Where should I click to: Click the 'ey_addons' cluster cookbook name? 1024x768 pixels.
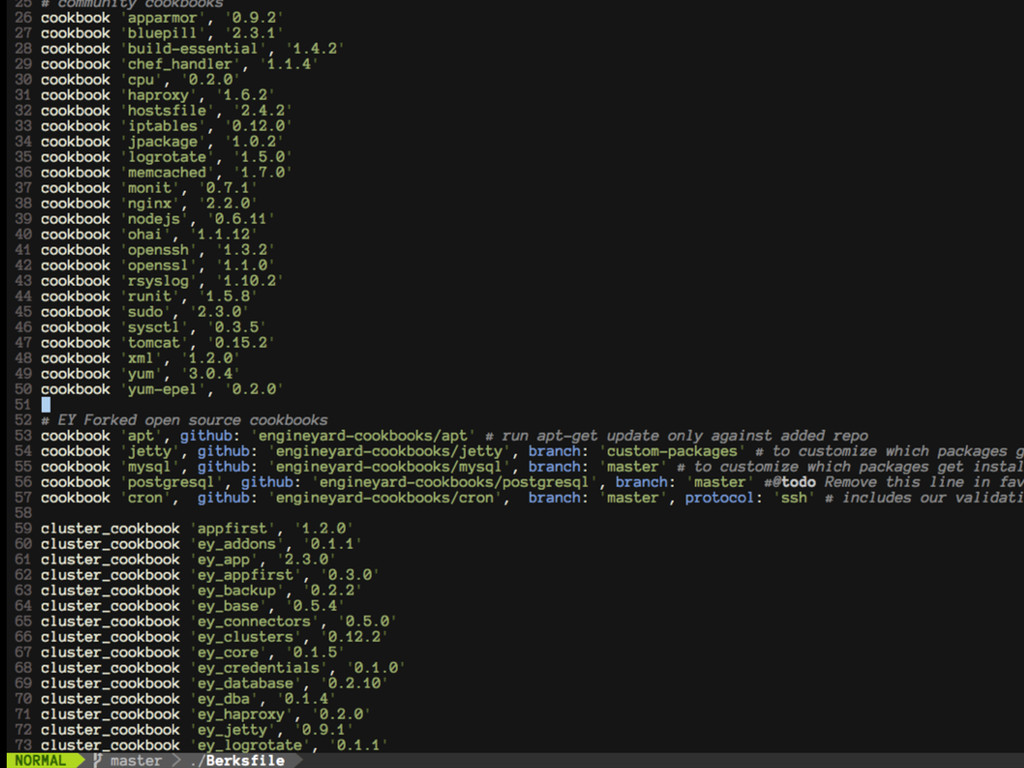tap(236, 544)
